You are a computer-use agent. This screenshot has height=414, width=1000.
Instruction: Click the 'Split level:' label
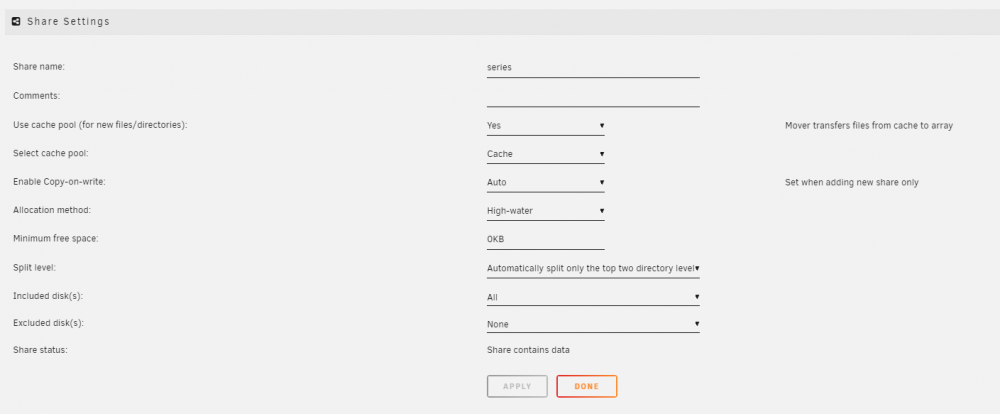[x=34, y=267]
